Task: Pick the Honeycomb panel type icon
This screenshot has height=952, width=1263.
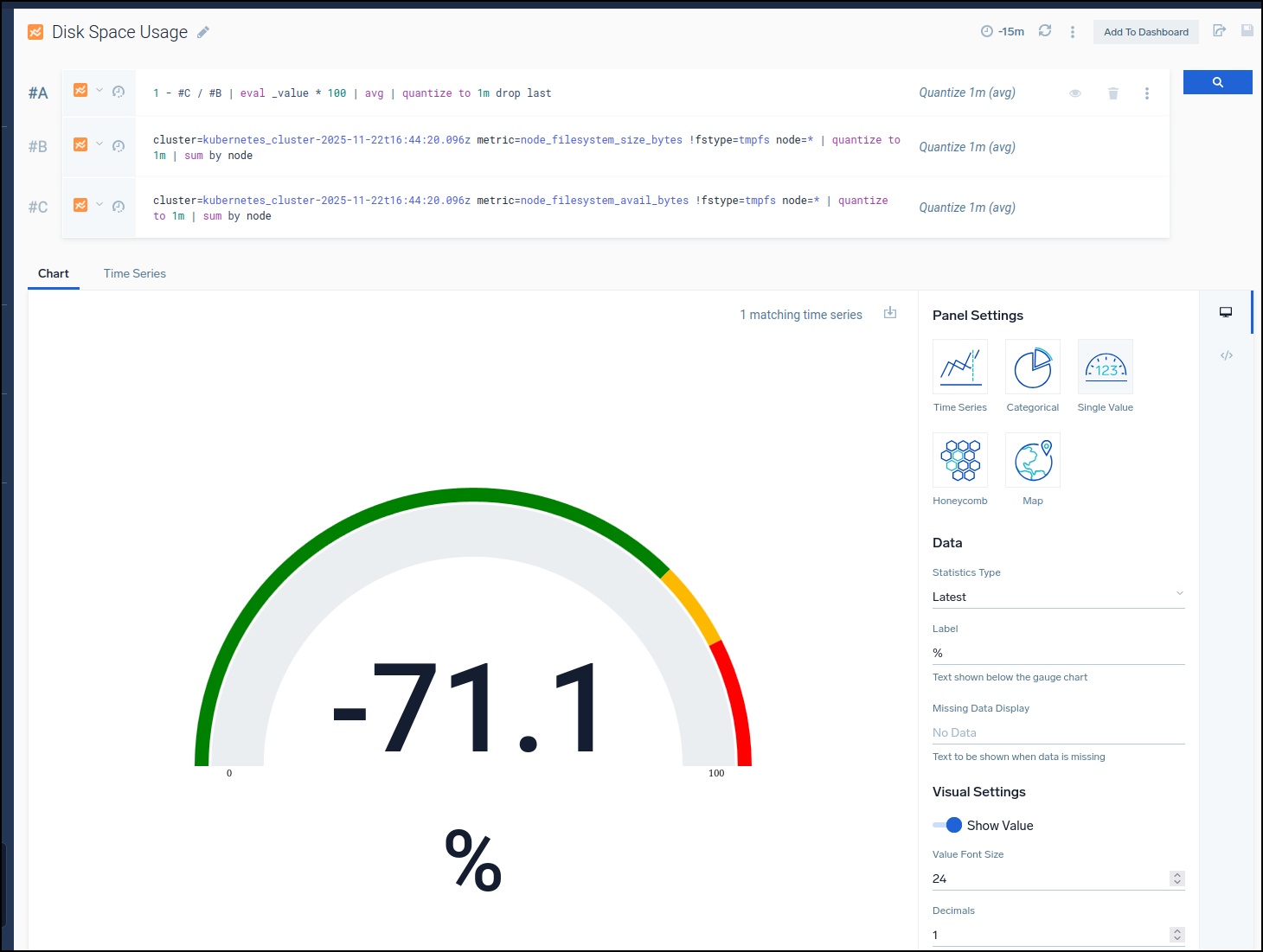Action: [959, 461]
